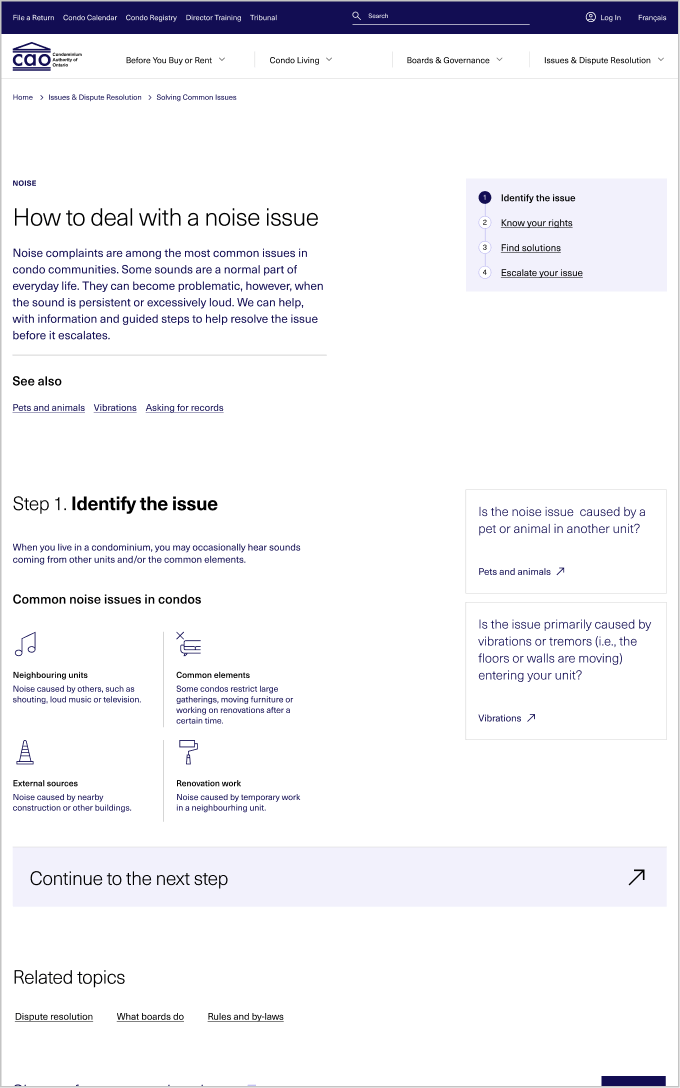Click the CAO logo

(x=47, y=57)
